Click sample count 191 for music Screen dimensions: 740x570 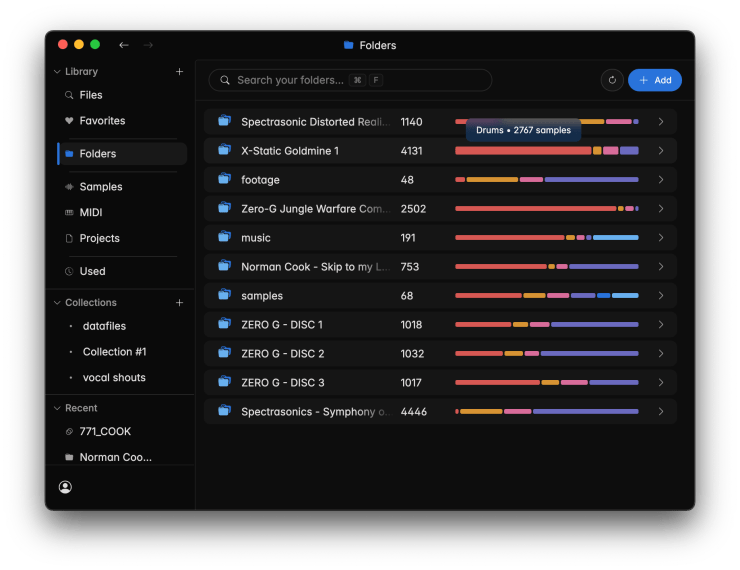click(x=408, y=238)
